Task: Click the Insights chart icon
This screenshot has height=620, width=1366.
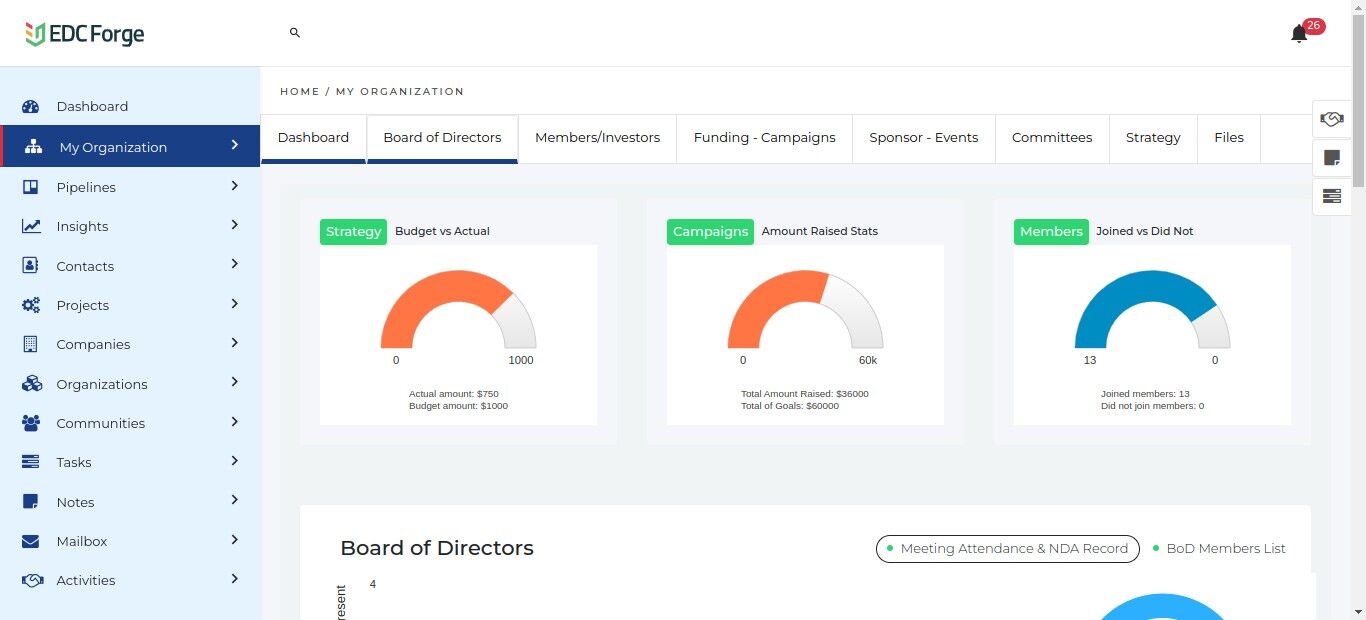Action: (31, 226)
